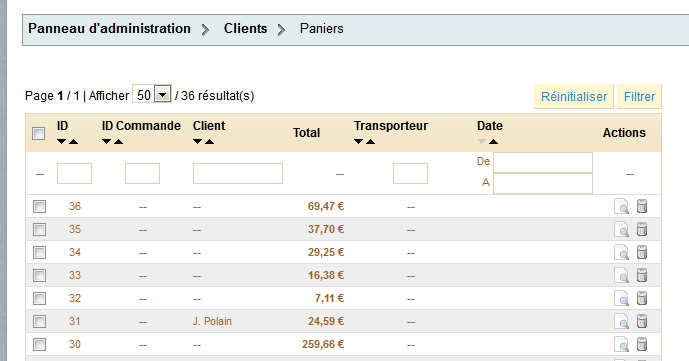Sort Client column descending arrow

[197, 142]
